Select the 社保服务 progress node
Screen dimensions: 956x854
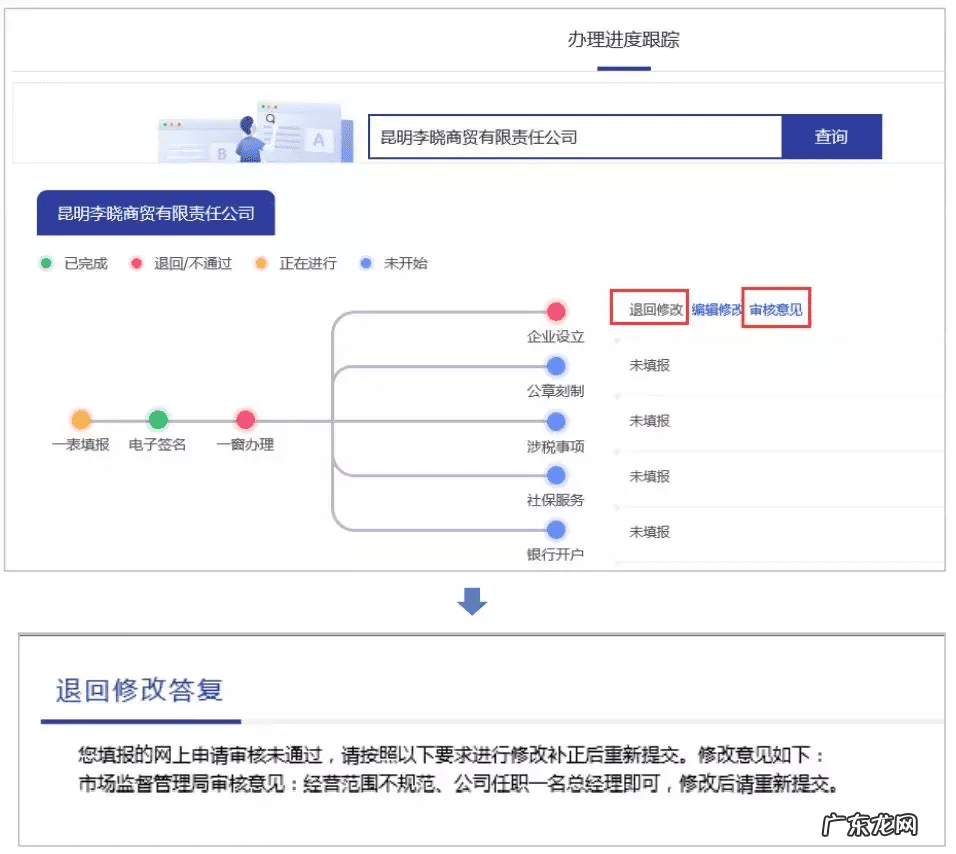click(556, 476)
